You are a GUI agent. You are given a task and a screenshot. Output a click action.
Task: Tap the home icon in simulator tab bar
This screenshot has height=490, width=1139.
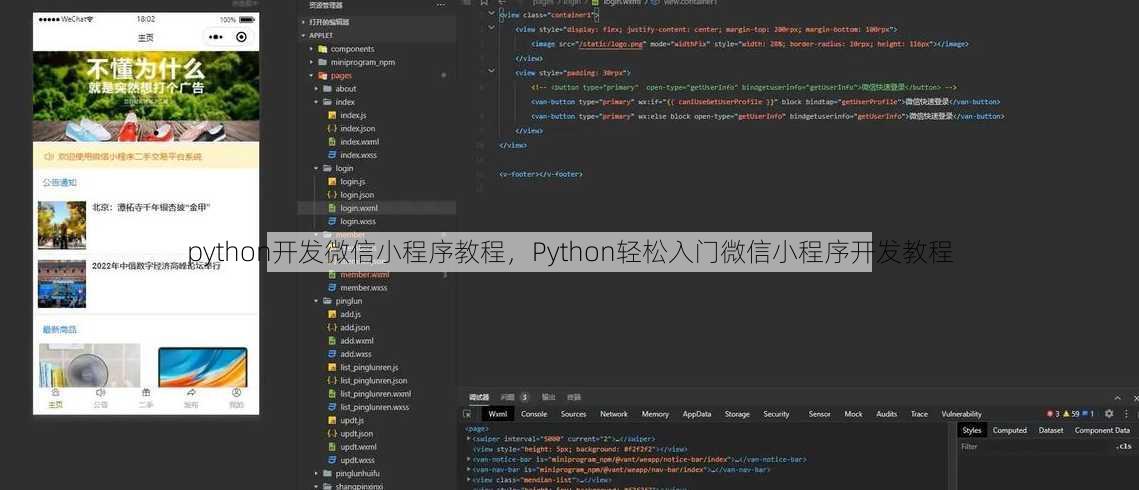(x=55, y=393)
